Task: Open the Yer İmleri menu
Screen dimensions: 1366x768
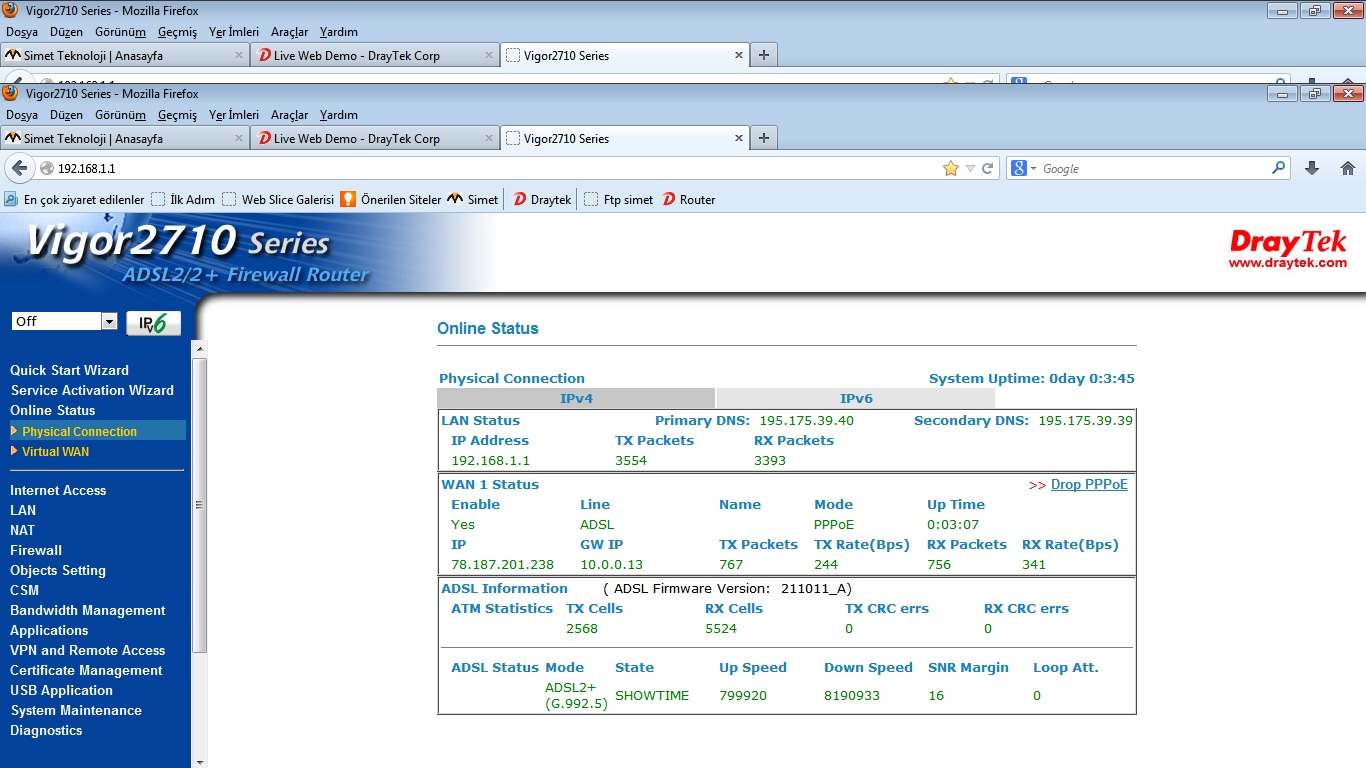Action: pos(233,115)
